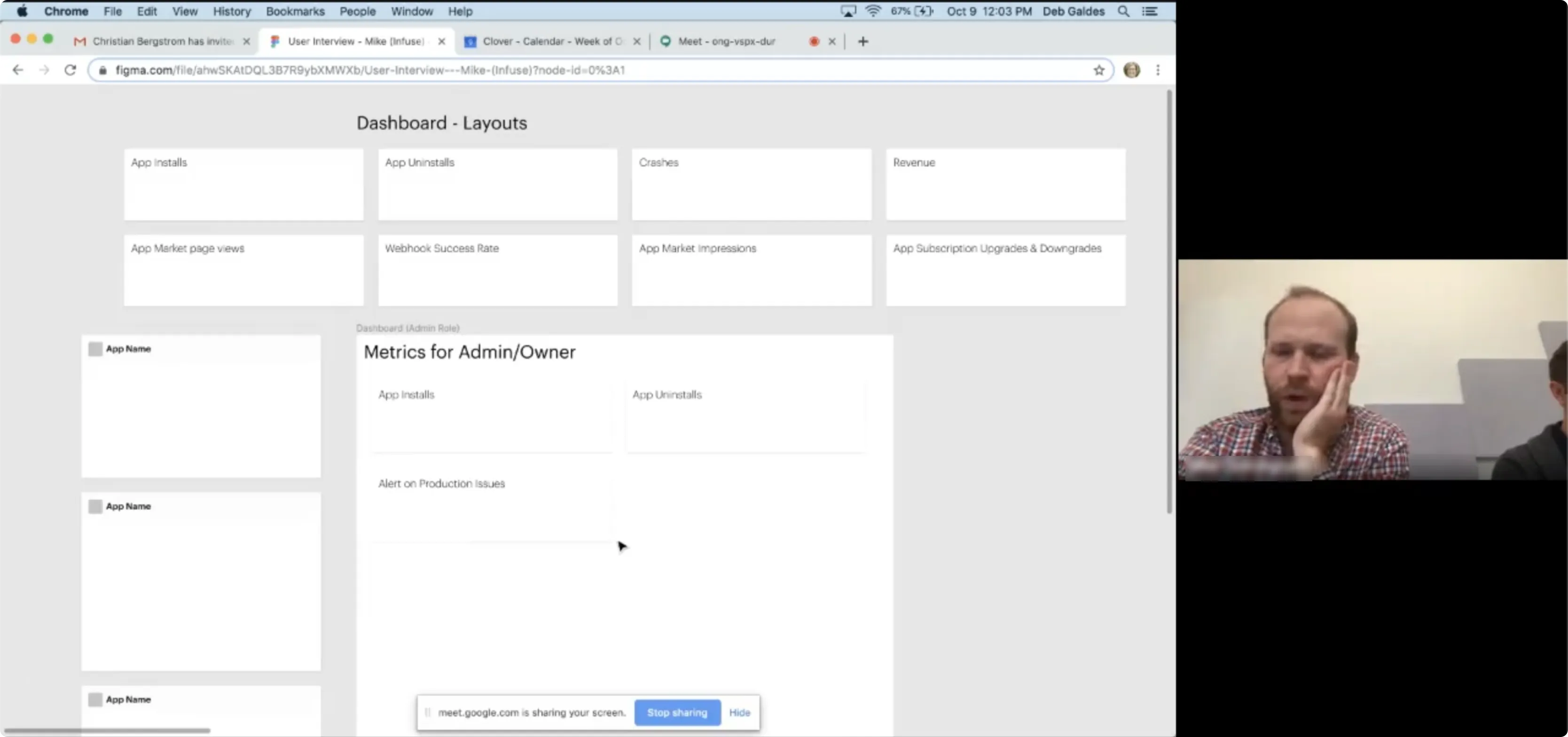Open macOS Spotlight search icon

pyautogui.click(x=1123, y=11)
